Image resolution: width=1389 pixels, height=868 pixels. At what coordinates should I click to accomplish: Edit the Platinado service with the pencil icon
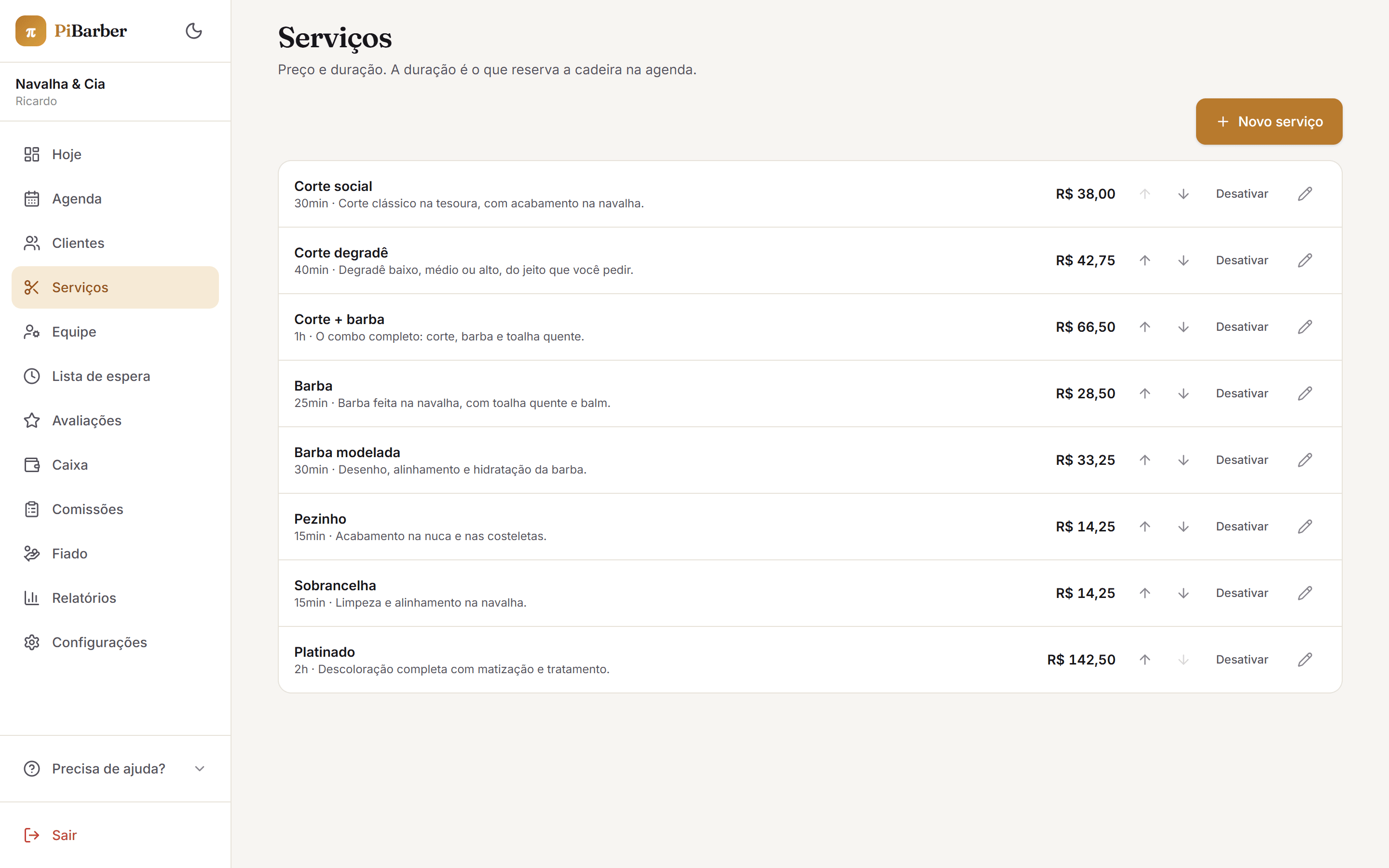point(1305,660)
